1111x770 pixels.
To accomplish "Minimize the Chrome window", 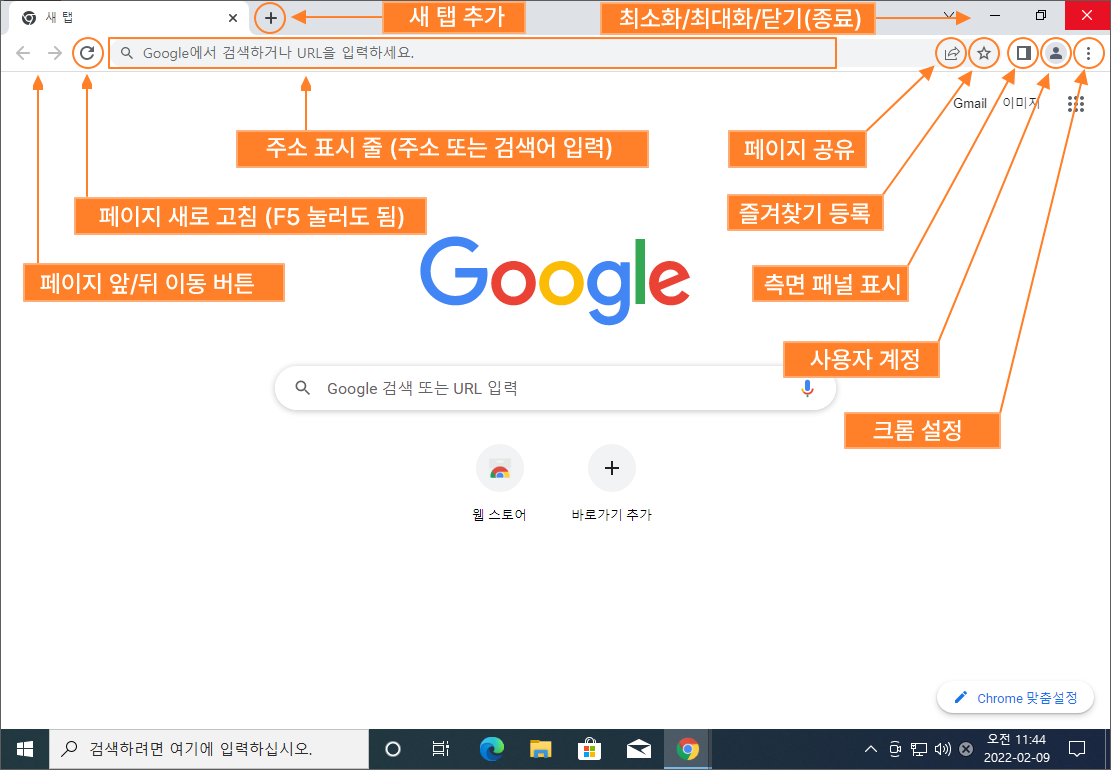I will [x=995, y=16].
